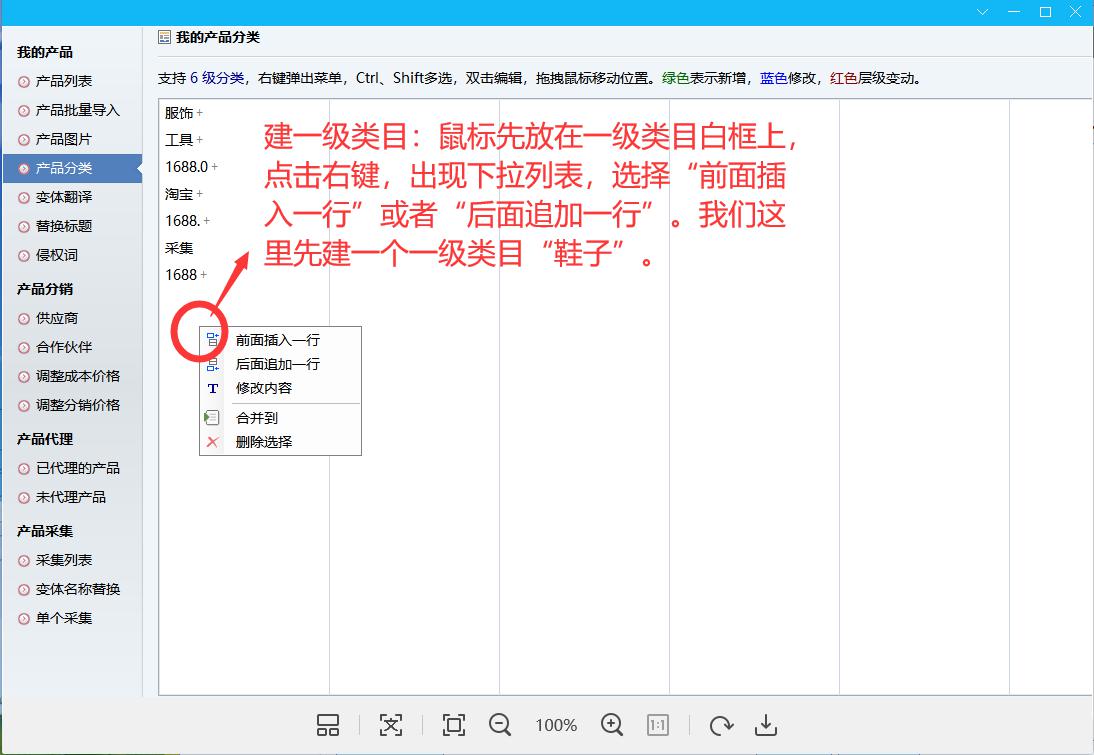
Task: Click the fullscreen icon in bottom toolbar
Action: click(x=454, y=725)
